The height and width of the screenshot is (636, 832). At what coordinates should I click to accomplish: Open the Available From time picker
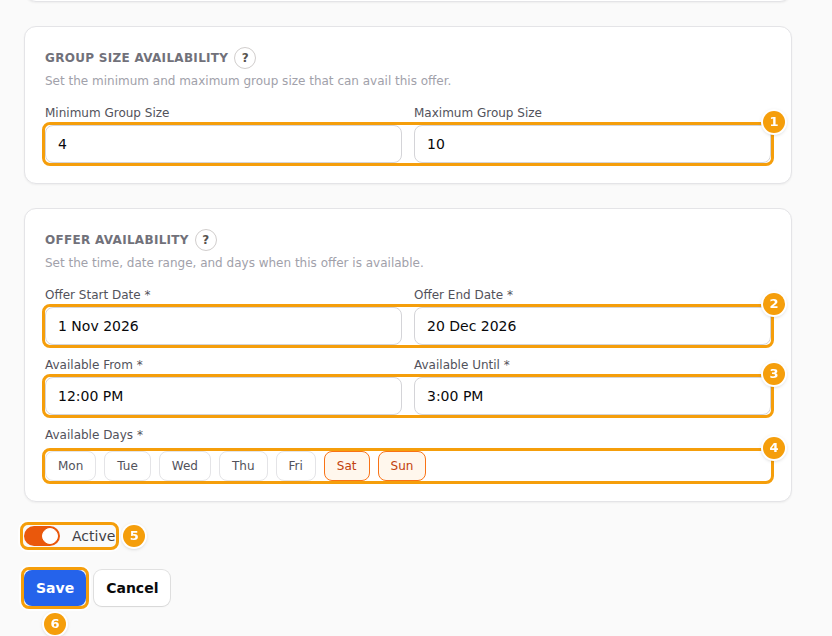223,396
